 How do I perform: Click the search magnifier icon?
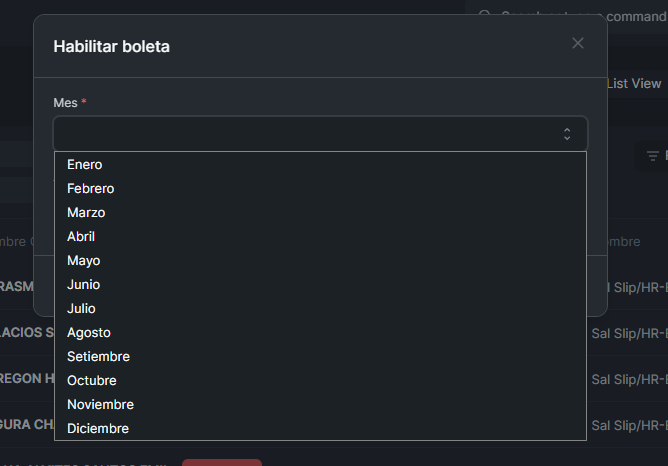tap(485, 15)
